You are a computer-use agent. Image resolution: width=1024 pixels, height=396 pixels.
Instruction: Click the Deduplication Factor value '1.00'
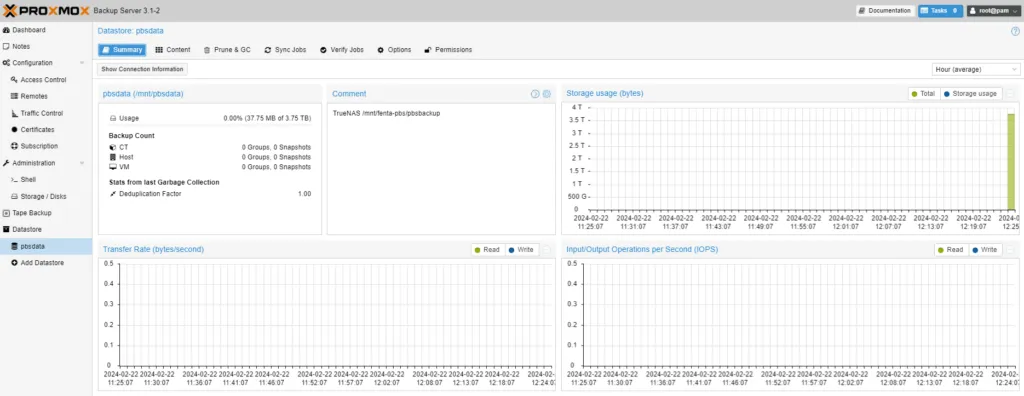[x=304, y=194]
